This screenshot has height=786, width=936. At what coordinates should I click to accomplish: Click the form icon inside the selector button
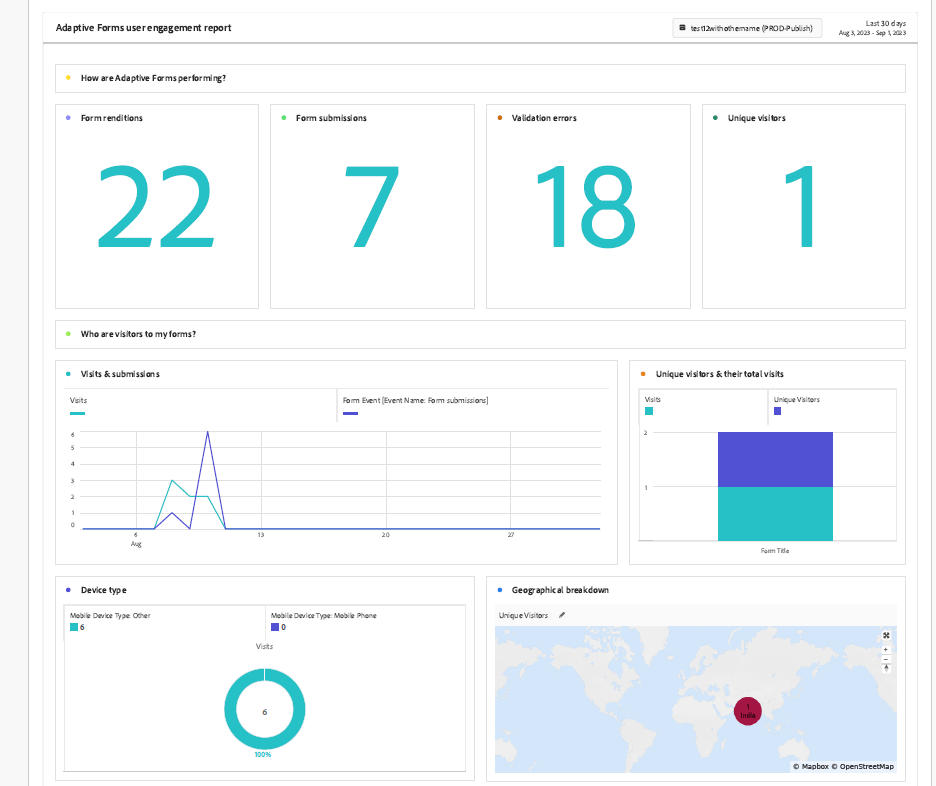click(x=682, y=28)
